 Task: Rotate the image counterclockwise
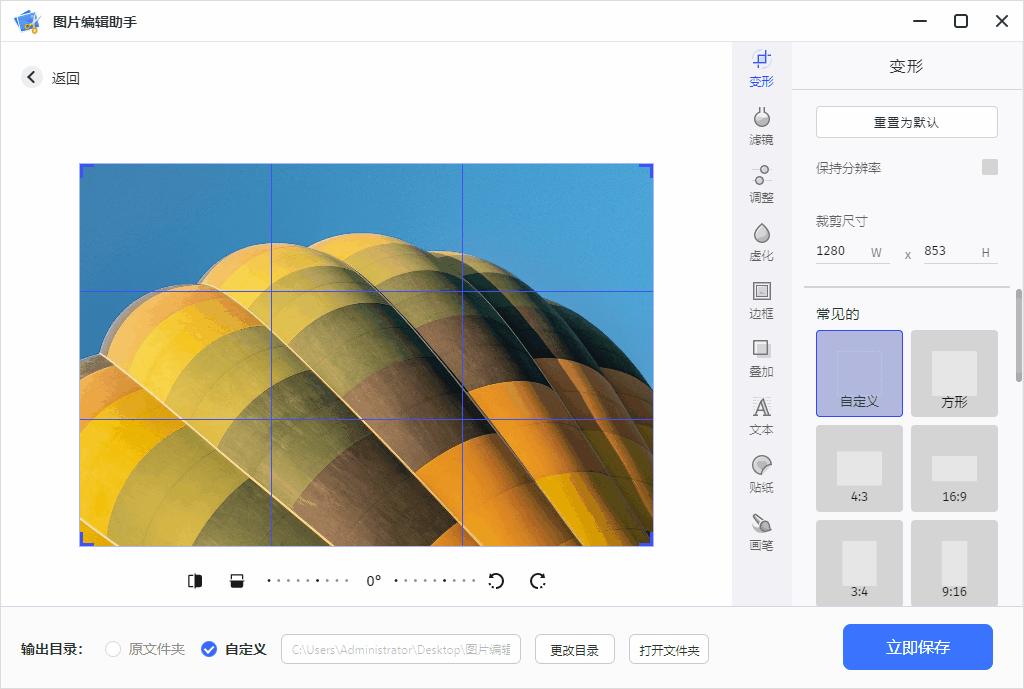point(496,580)
